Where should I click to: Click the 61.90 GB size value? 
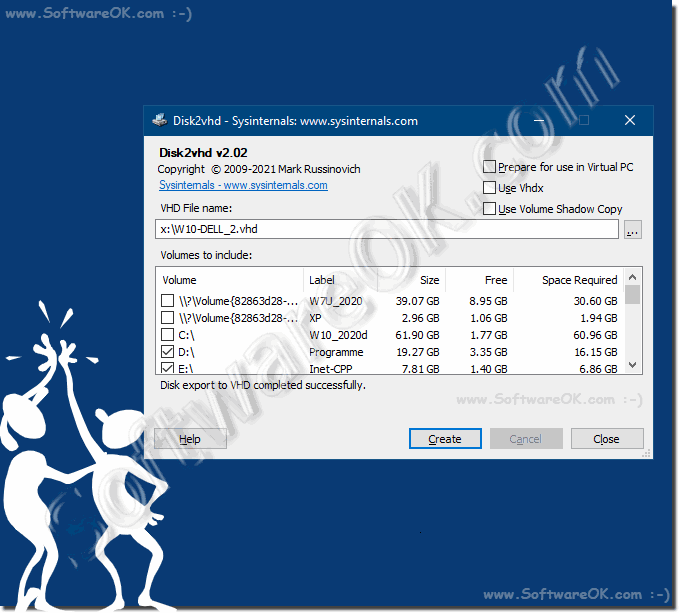pos(417,335)
